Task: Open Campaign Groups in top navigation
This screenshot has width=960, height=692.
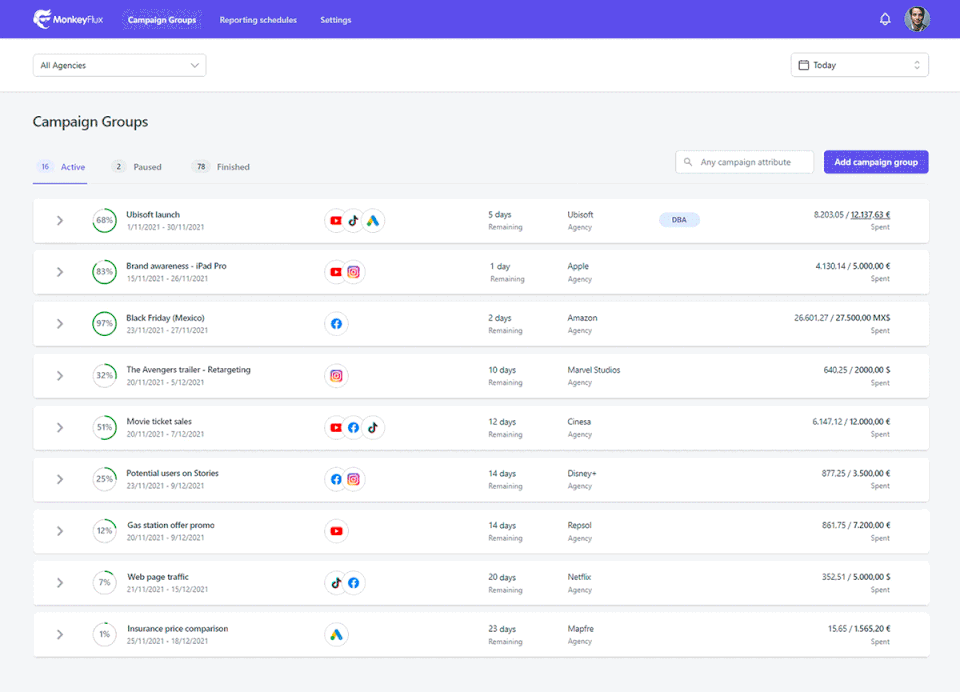Action: [162, 20]
